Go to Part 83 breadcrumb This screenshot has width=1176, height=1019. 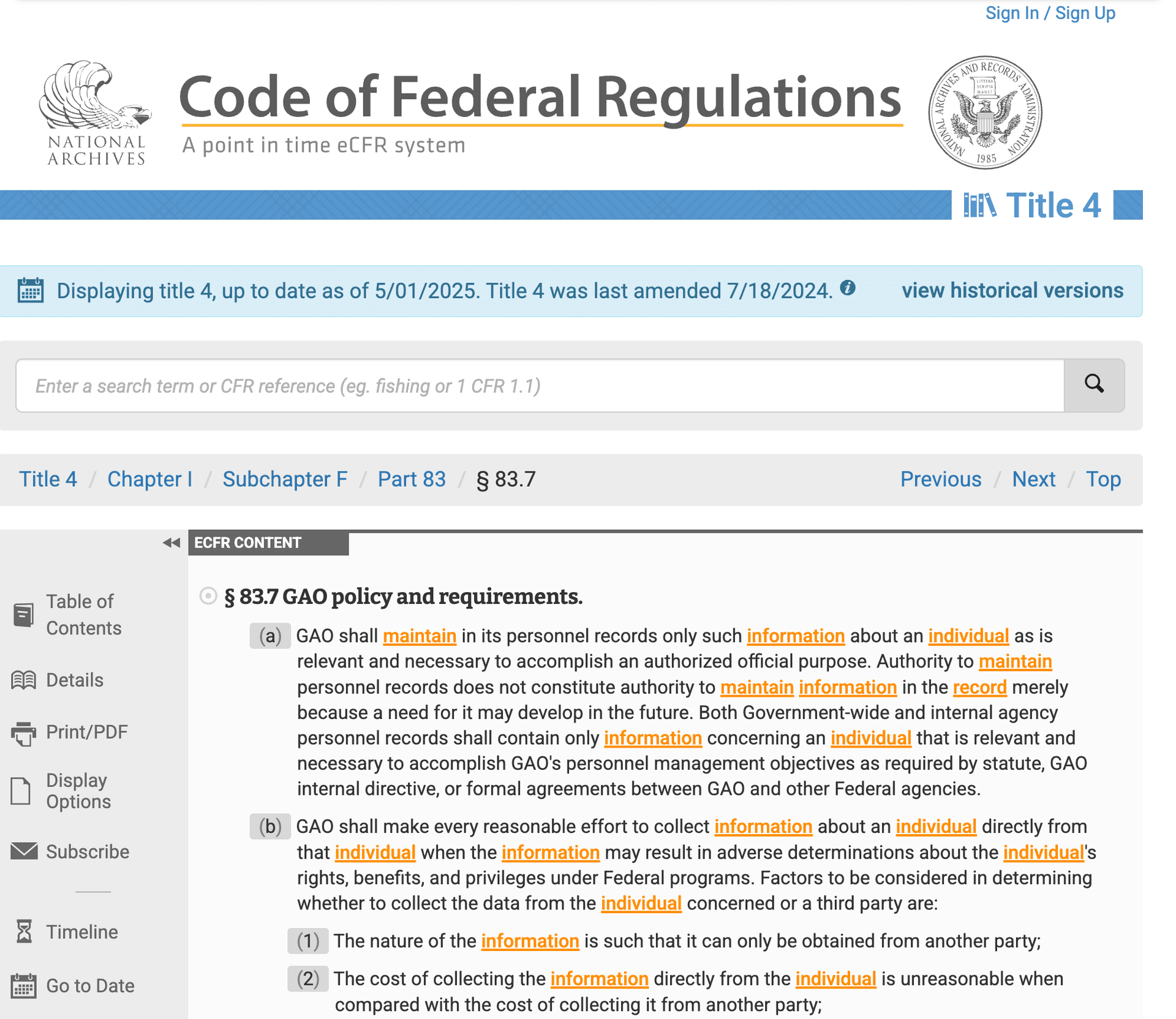[x=411, y=479]
